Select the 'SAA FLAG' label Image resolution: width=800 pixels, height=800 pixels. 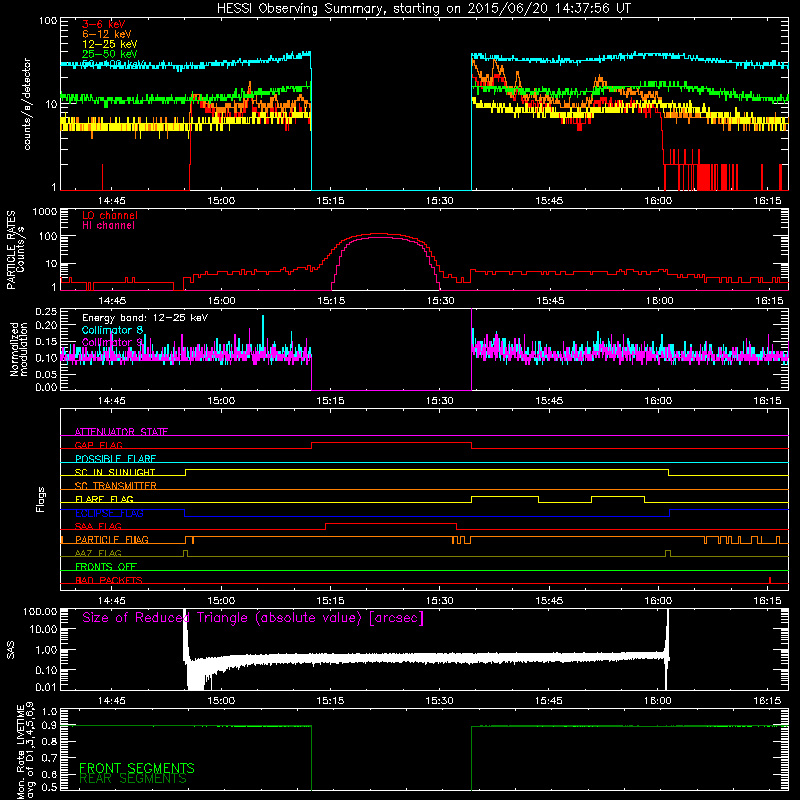[x=98, y=527]
